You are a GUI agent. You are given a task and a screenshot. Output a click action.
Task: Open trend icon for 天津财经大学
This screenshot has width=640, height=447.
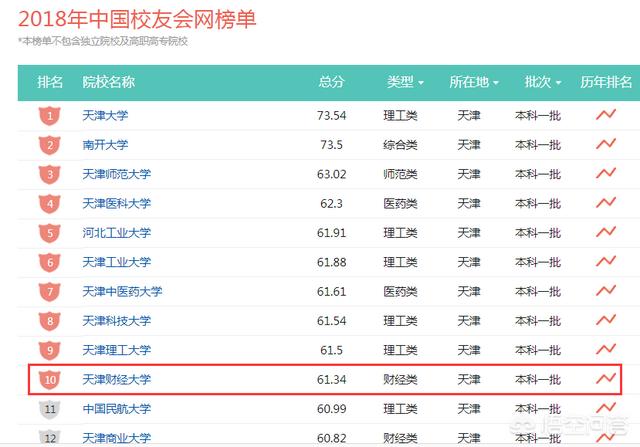(x=605, y=379)
